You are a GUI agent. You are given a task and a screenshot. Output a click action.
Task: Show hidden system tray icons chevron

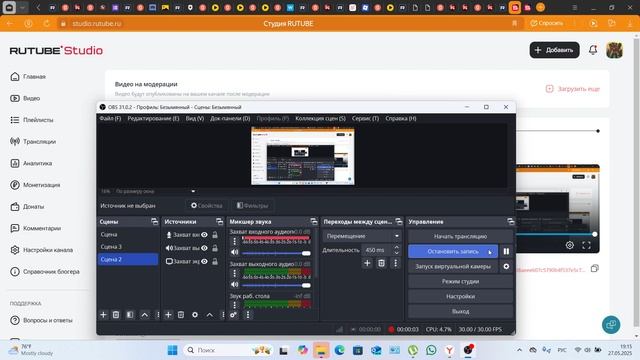click(x=519, y=350)
